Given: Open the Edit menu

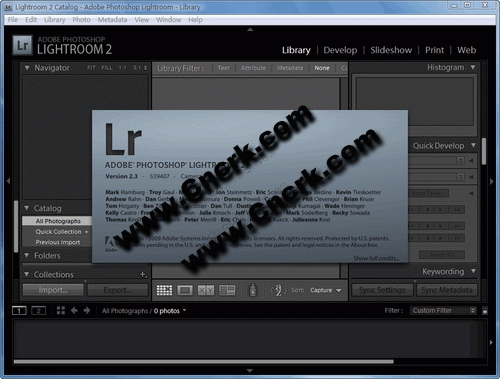Looking at the screenshot, I should click(x=31, y=20).
